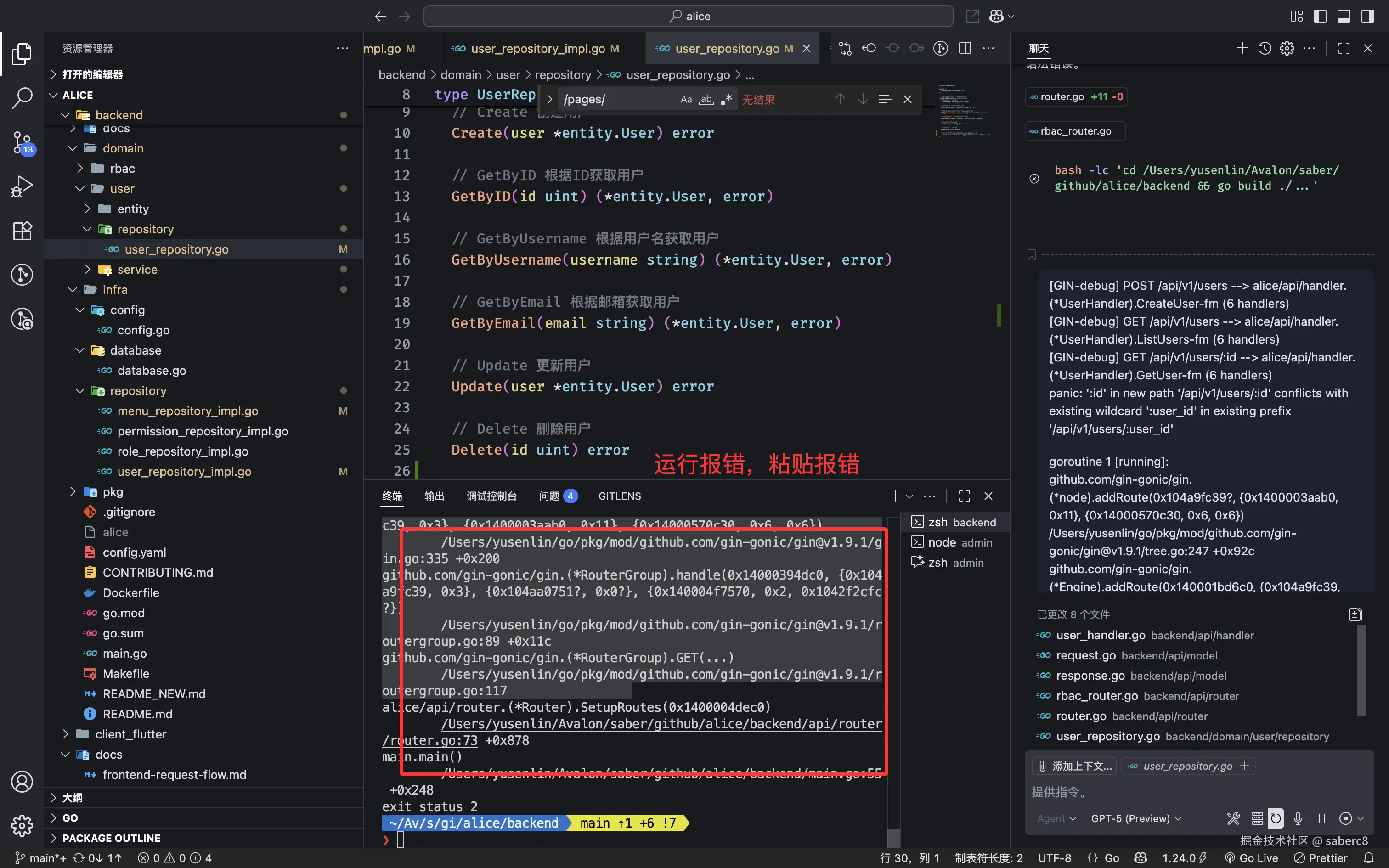Viewport: 1389px width, 868px height.
Task: Open the chat history icon in the chat panel
Action: 1265,48
